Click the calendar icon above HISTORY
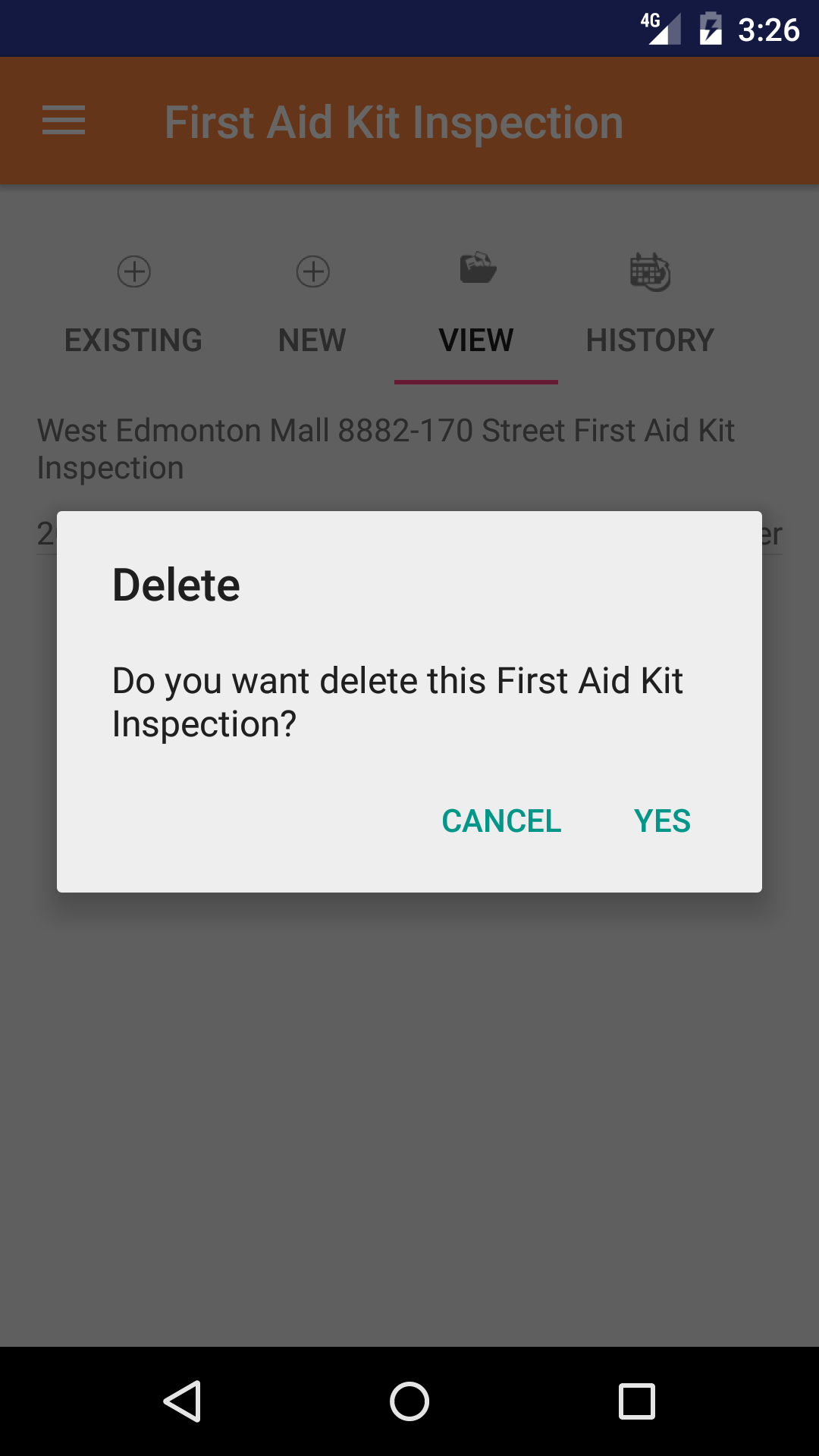The image size is (819, 1456). coord(650,271)
